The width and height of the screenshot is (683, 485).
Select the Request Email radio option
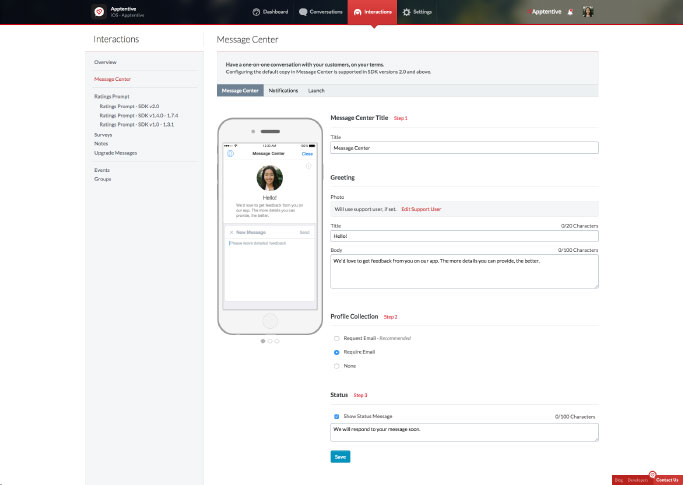(336, 339)
